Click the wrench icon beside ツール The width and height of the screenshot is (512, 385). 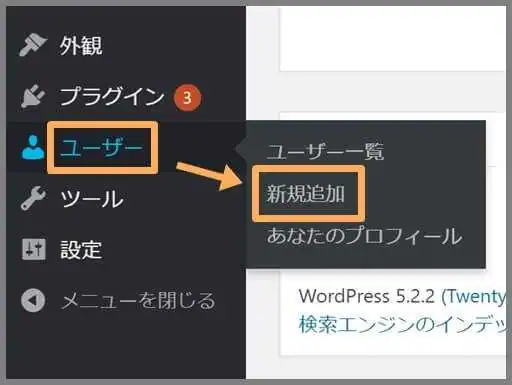click(33, 198)
